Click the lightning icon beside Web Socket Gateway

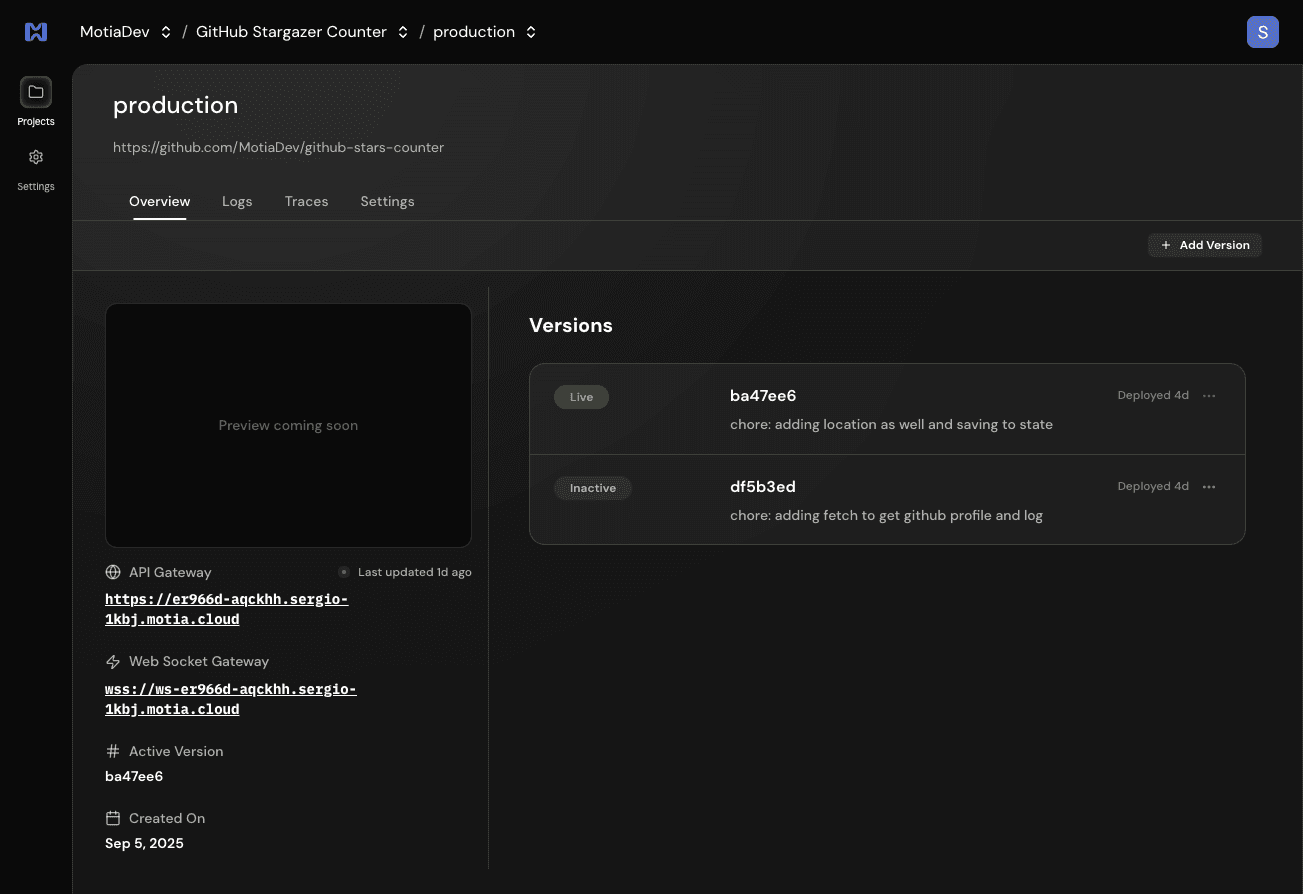coord(113,662)
